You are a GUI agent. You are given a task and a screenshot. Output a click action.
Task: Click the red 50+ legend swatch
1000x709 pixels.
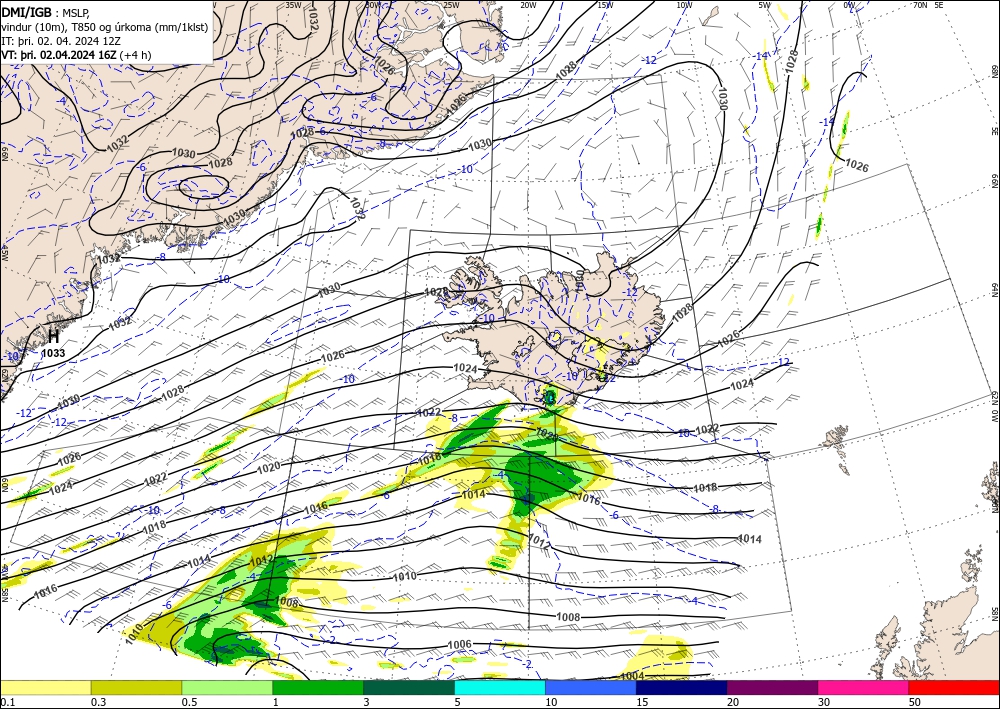click(954, 687)
